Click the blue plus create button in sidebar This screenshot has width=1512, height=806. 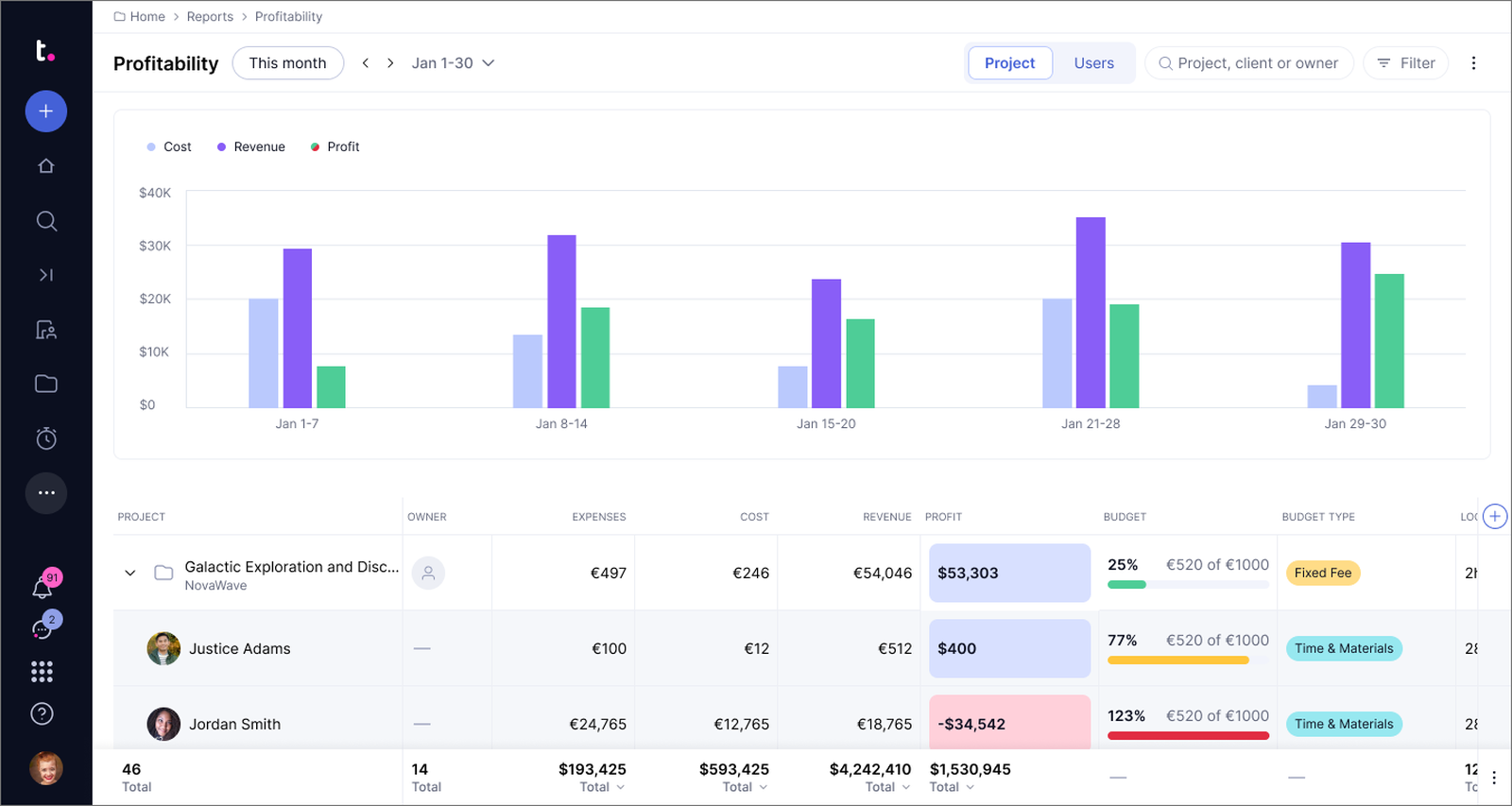[x=45, y=111]
